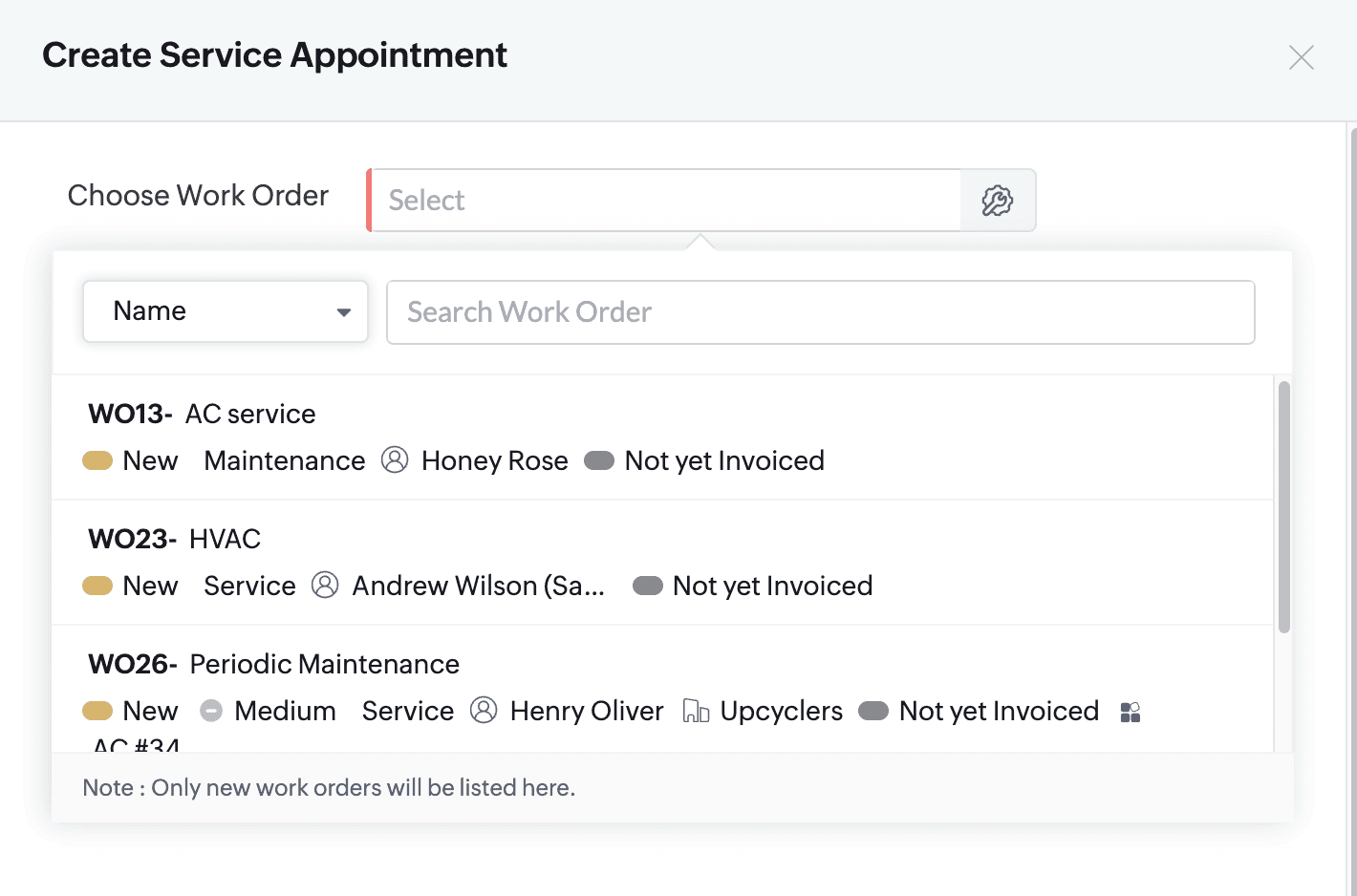This screenshot has width=1357, height=896.
Task: Click the dropdown arrow beside Name
Action: [344, 312]
